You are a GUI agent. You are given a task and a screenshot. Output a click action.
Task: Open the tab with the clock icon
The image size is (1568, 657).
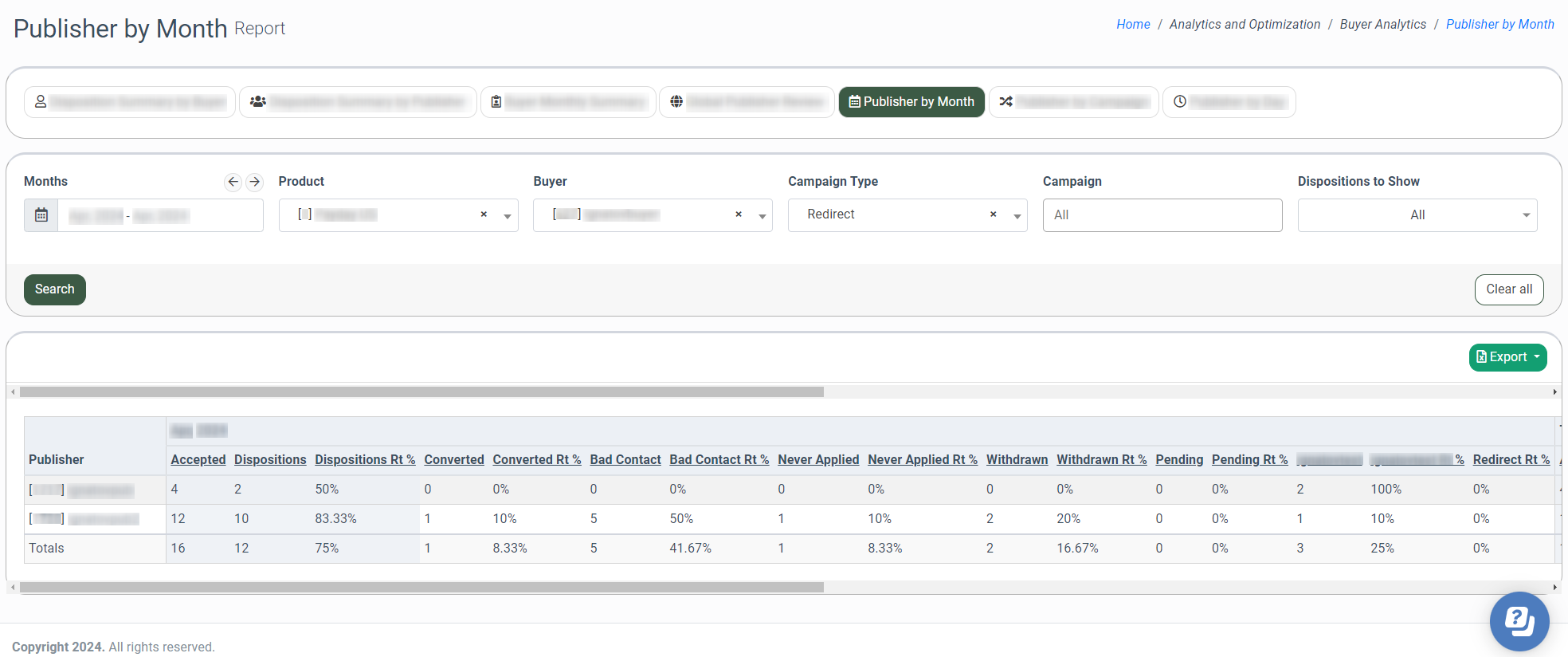pos(1229,102)
